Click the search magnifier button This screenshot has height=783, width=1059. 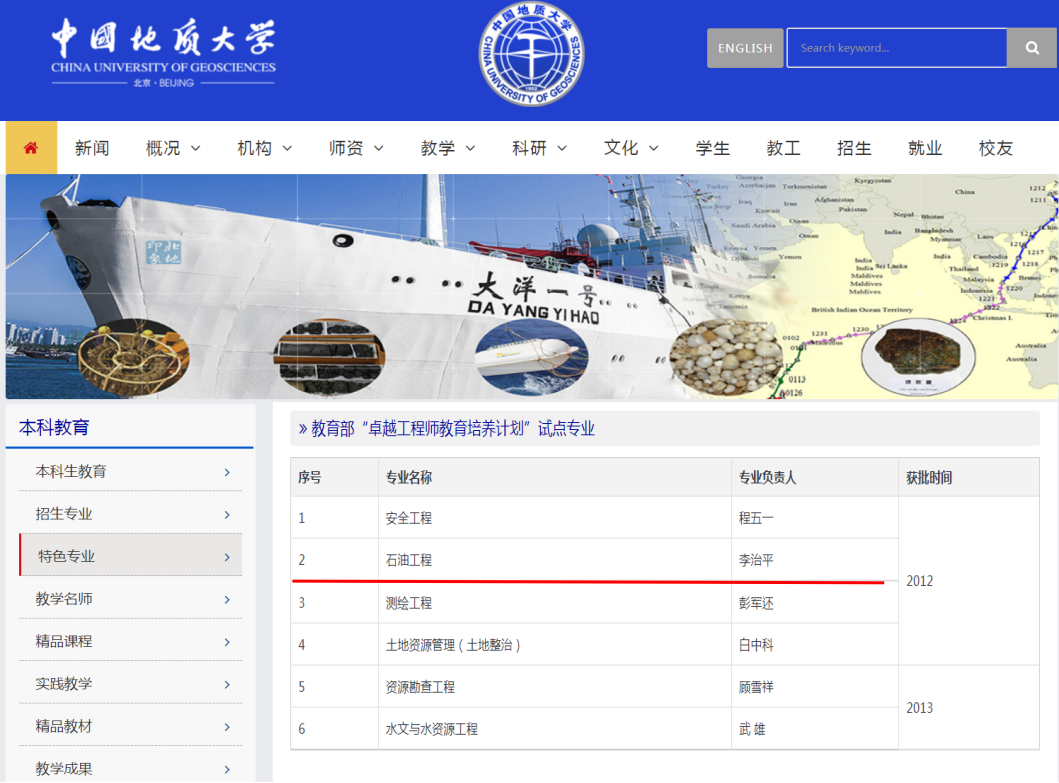coord(1032,48)
